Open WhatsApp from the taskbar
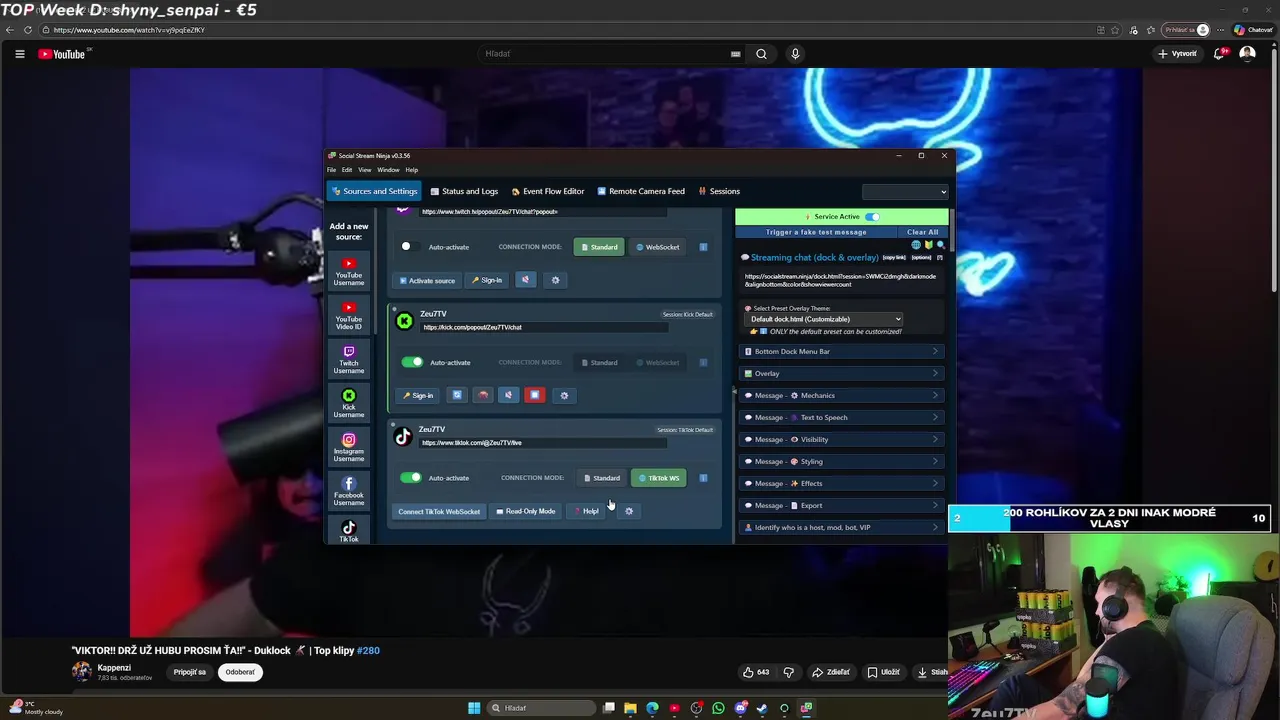Screen dimensions: 1280x720 pyautogui.click(x=718, y=708)
